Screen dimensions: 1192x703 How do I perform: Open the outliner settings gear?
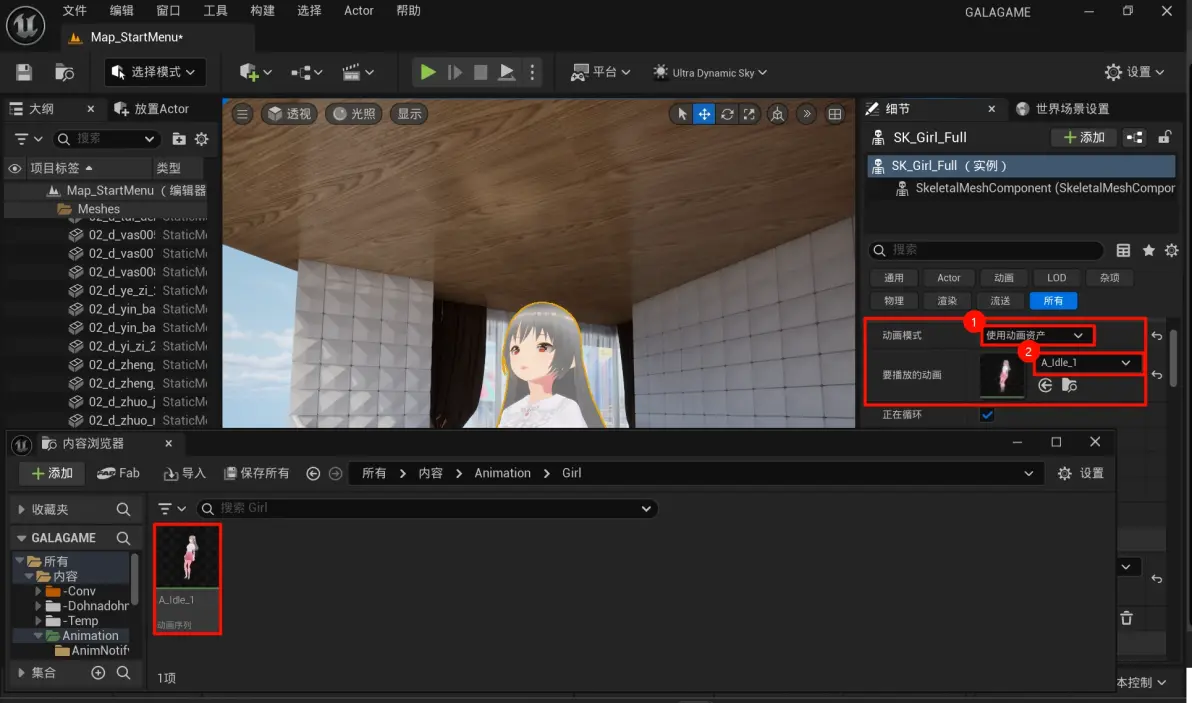pyautogui.click(x=201, y=139)
